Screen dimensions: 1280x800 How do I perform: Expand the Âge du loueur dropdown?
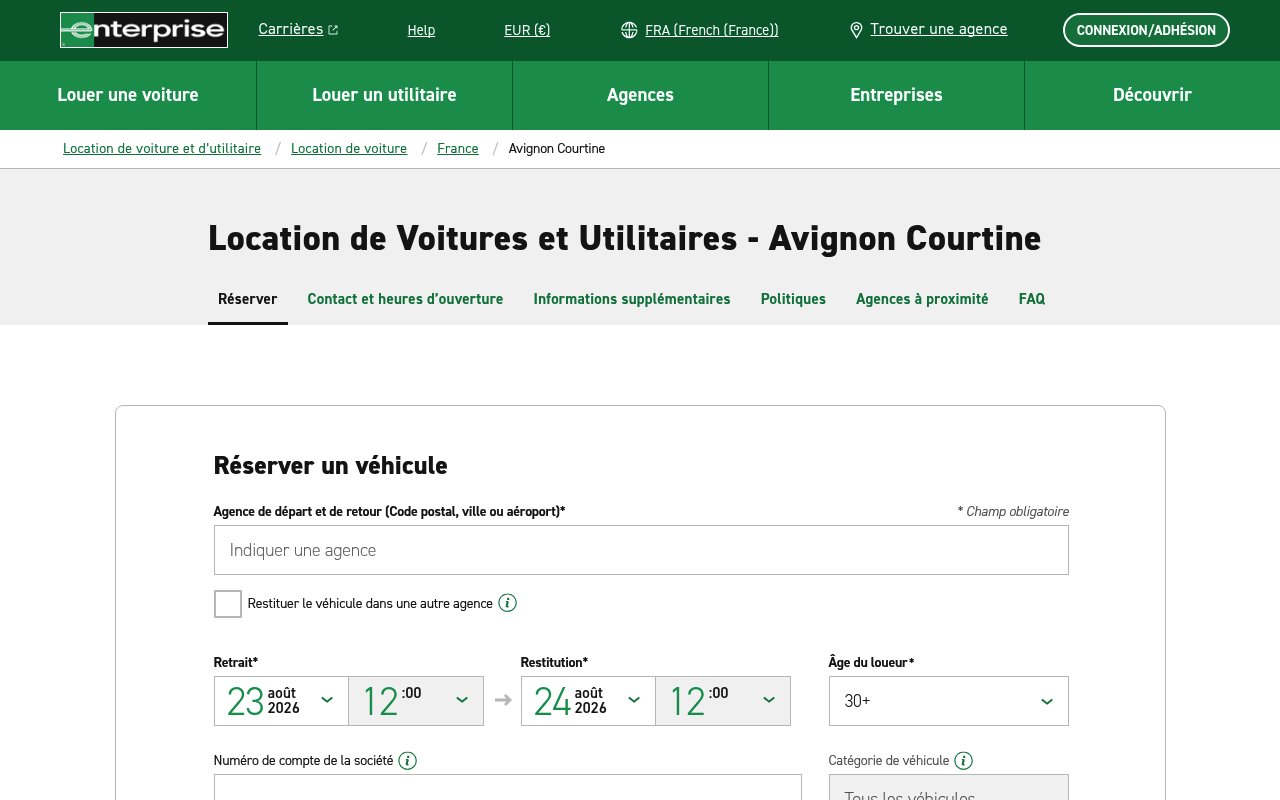pyautogui.click(x=948, y=701)
